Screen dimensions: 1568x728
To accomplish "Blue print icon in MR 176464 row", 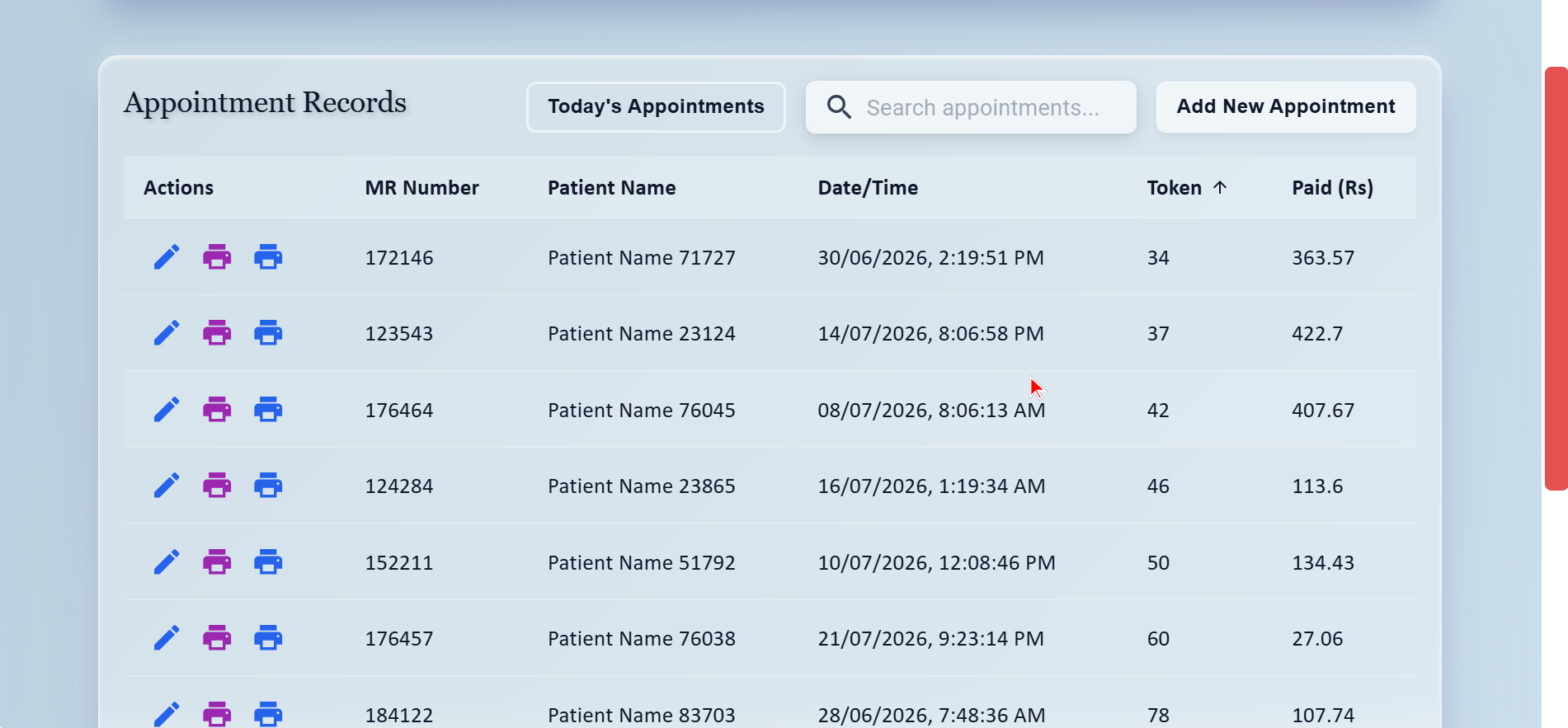I will 268,410.
